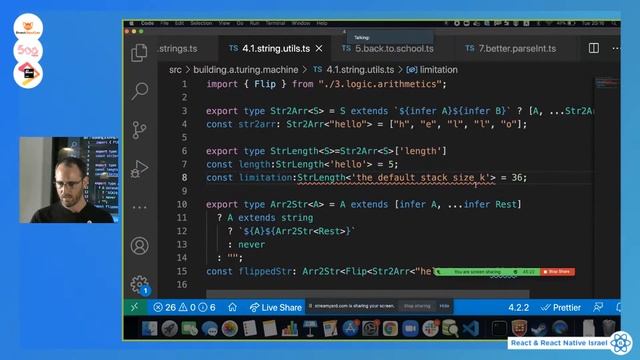
Task: Click Prettier in the status bar
Action: (x=560, y=307)
